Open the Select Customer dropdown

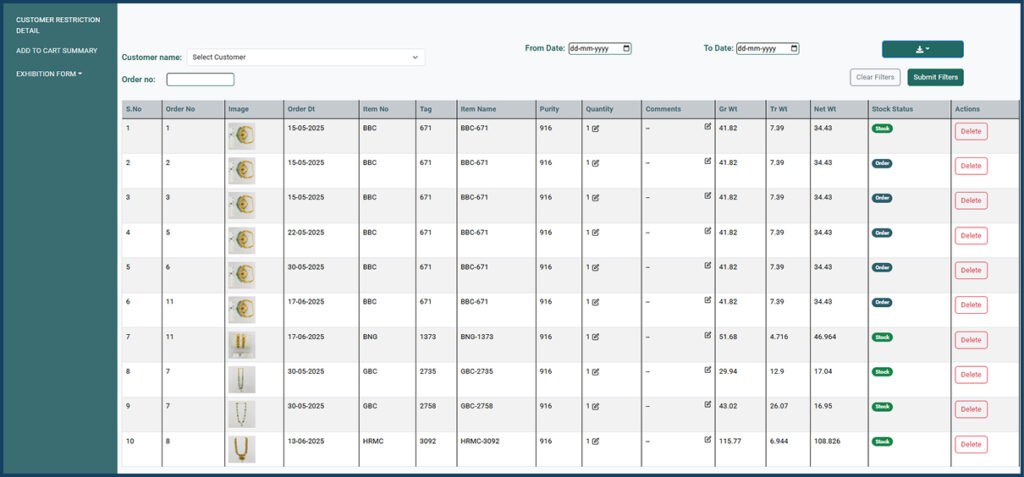(x=306, y=58)
